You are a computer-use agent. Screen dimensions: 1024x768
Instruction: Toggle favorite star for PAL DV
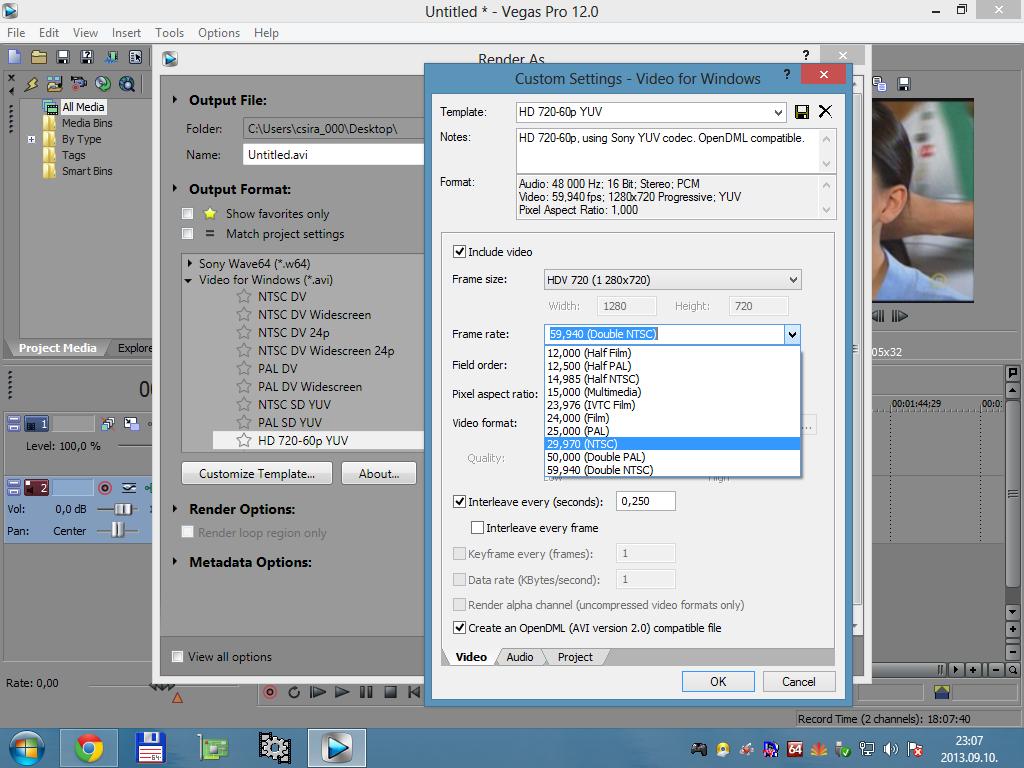pyautogui.click(x=244, y=368)
